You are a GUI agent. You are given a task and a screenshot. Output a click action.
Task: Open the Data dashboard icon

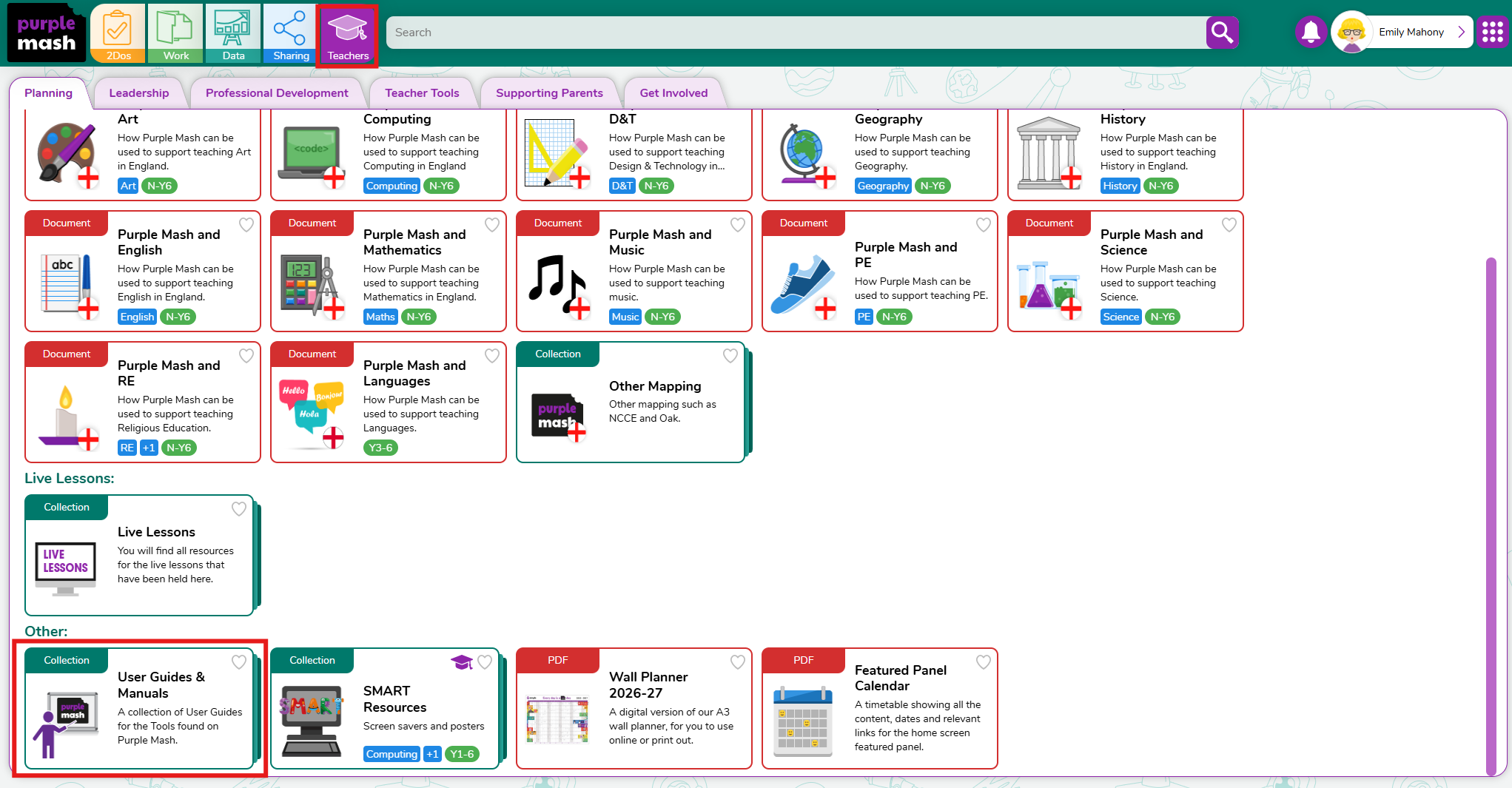pyautogui.click(x=233, y=33)
